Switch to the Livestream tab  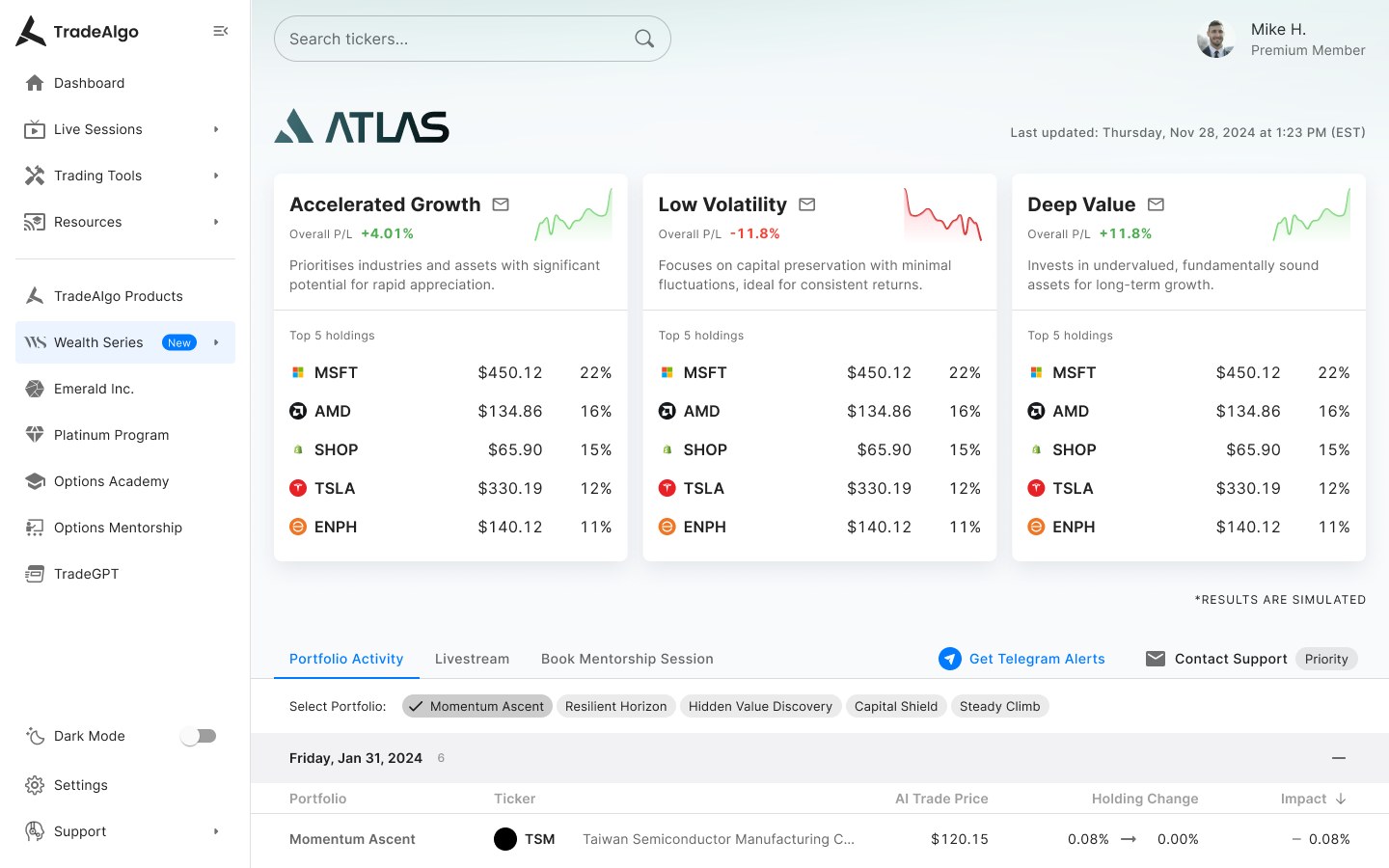(472, 659)
